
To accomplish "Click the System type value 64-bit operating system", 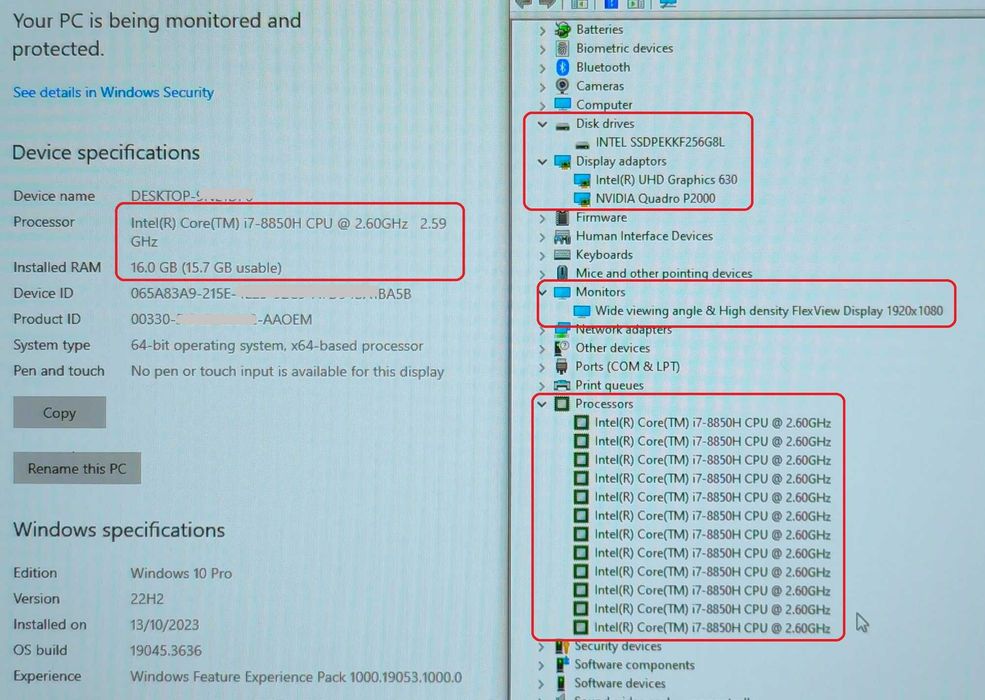I will [277, 346].
